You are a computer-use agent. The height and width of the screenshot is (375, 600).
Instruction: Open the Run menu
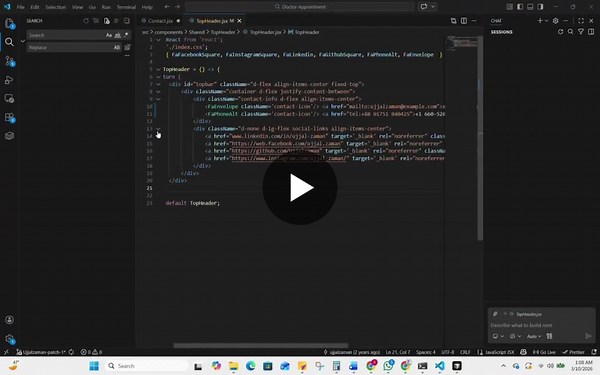(106, 7)
